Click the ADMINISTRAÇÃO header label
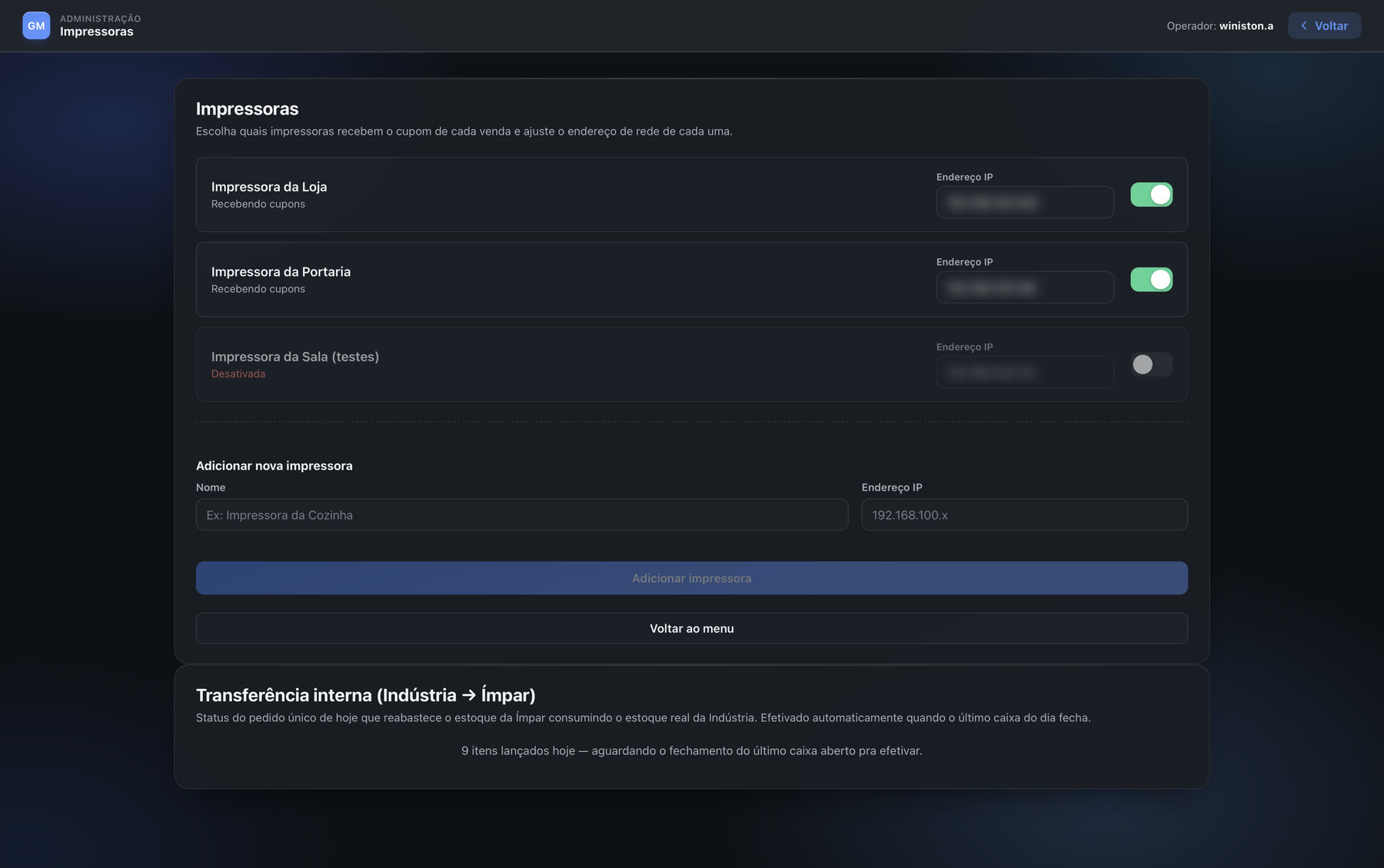This screenshot has height=868, width=1384. click(x=101, y=18)
